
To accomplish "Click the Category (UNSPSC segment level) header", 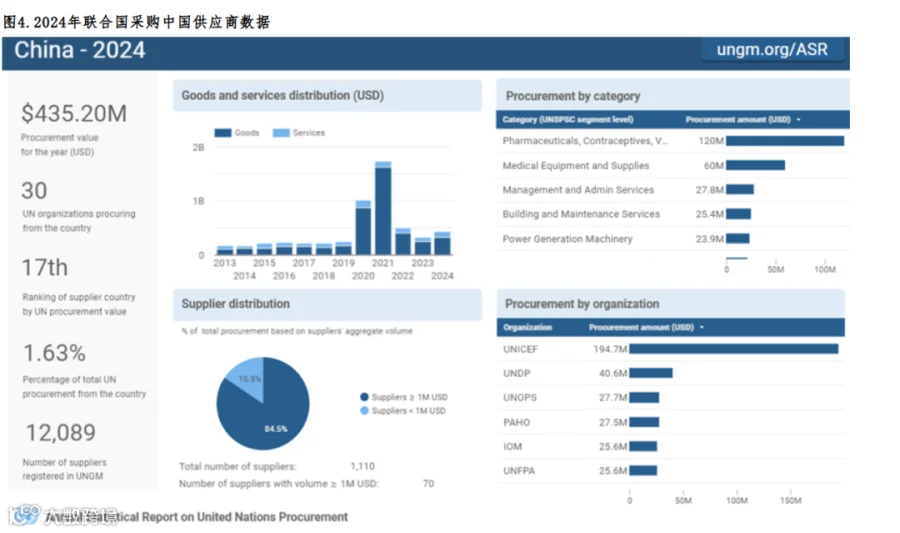I will point(568,119).
